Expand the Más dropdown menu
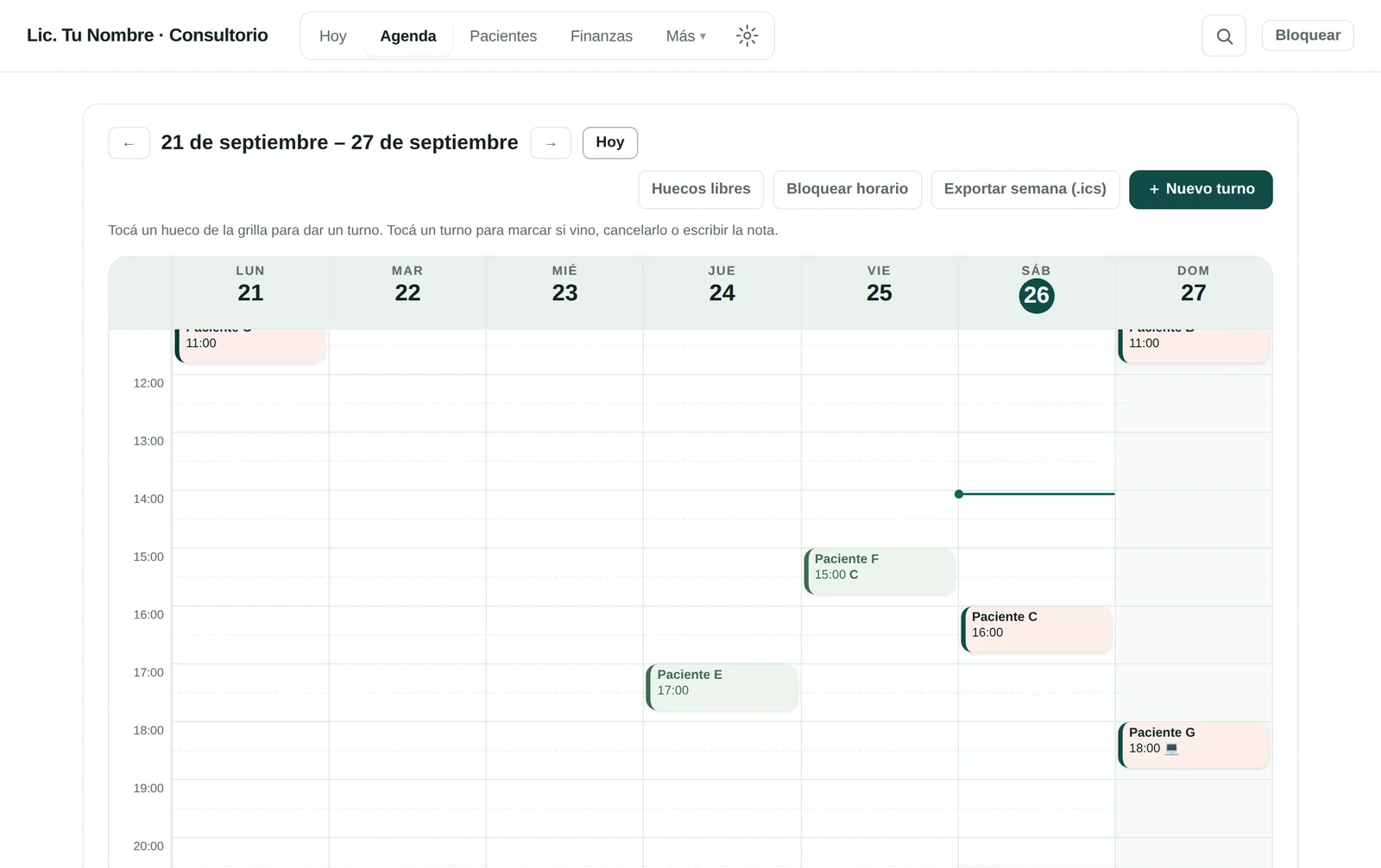 [685, 35]
